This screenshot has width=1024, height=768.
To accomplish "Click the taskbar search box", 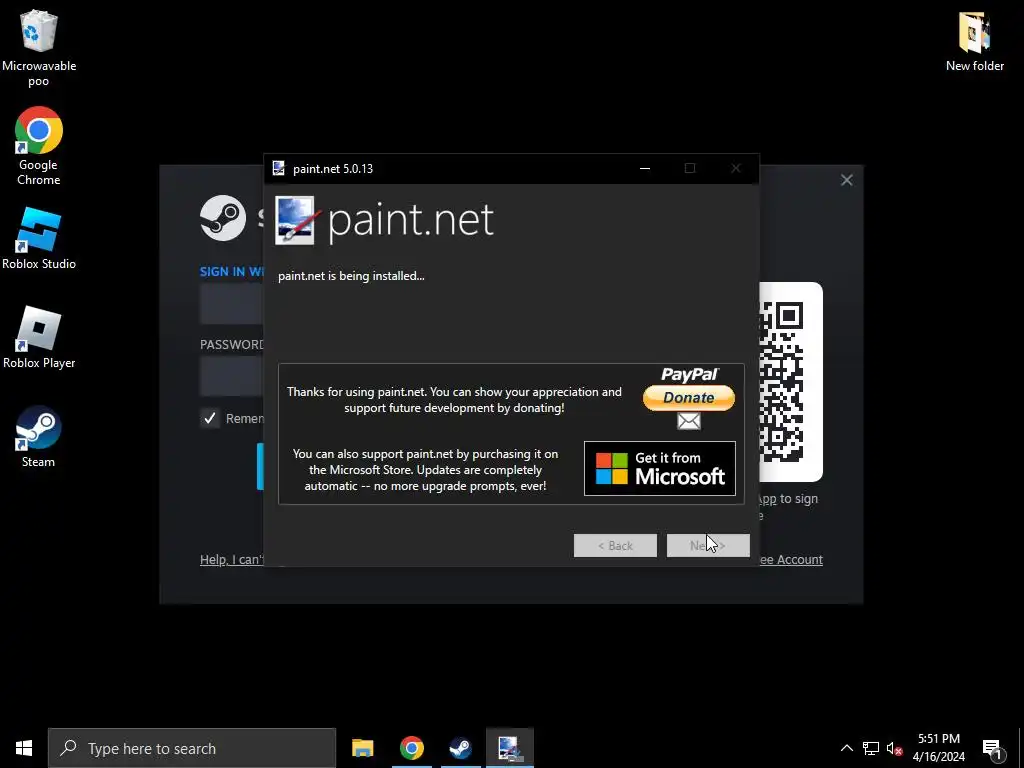I will click(192, 748).
